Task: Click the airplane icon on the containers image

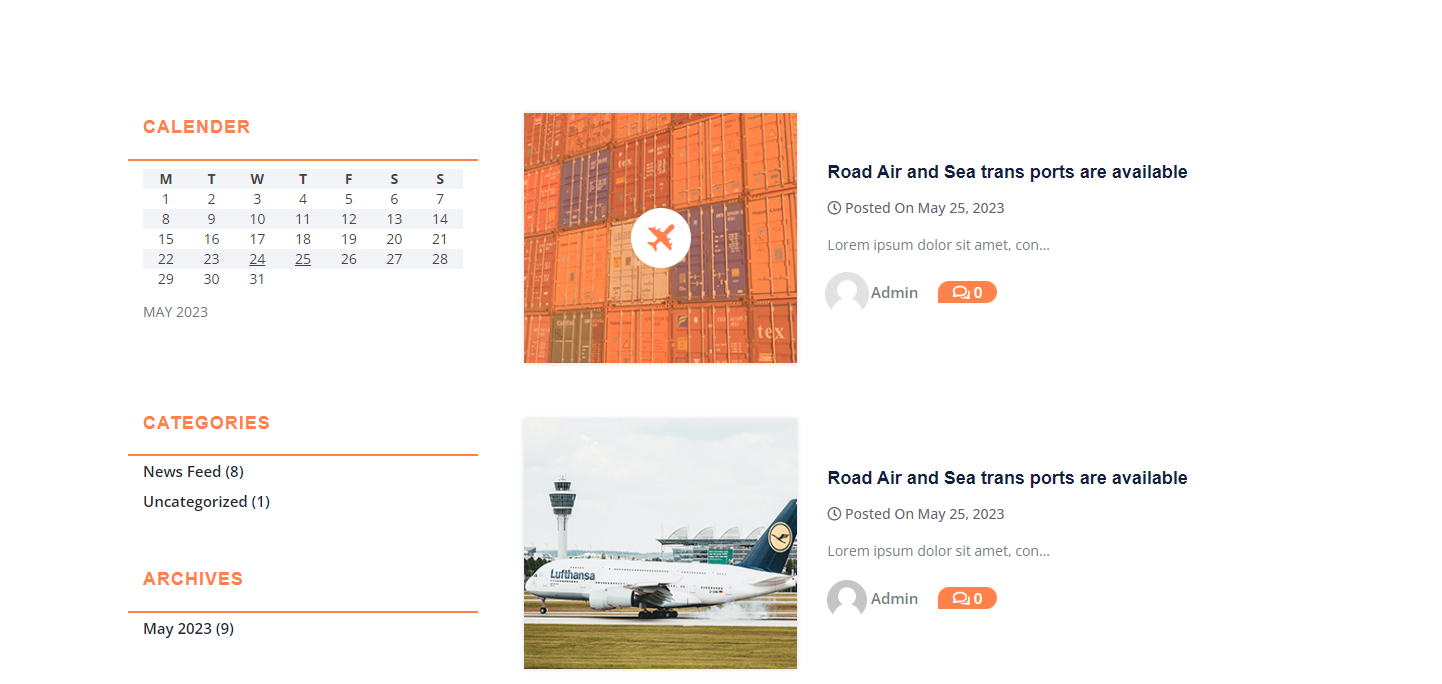Action: tap(661, 238)
